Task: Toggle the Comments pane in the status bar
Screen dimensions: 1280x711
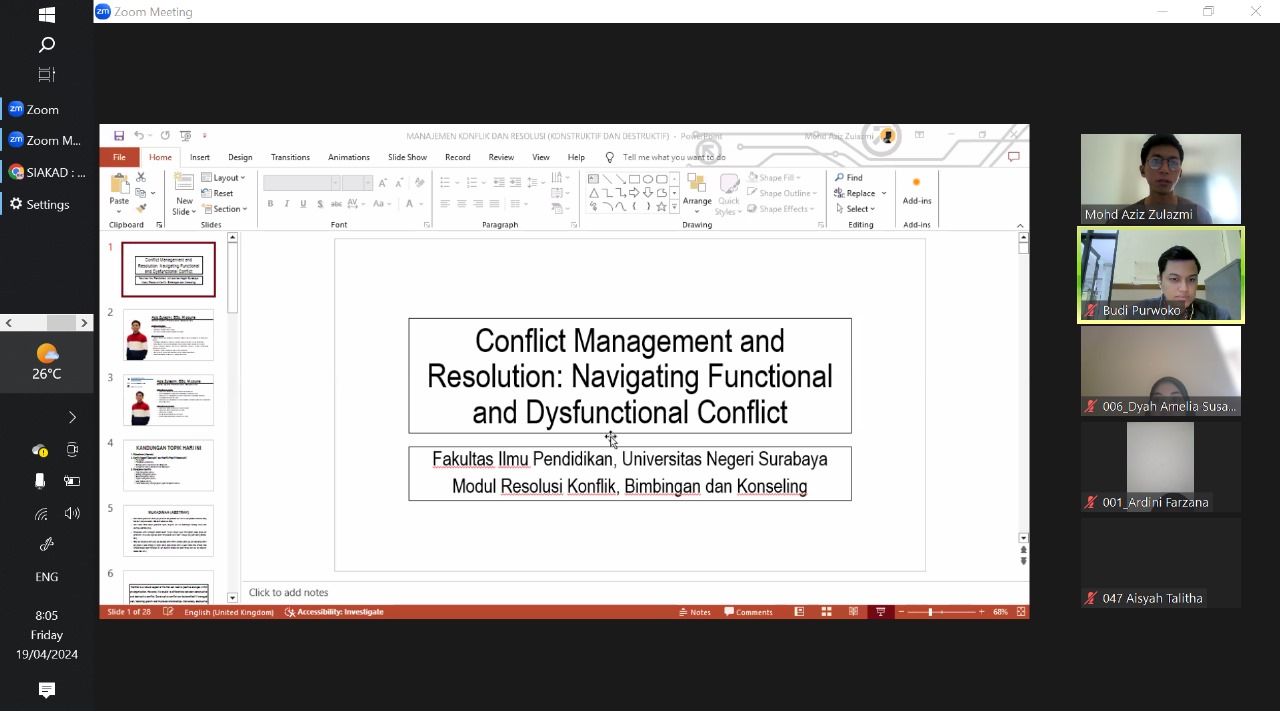Action: coord(748,612)
